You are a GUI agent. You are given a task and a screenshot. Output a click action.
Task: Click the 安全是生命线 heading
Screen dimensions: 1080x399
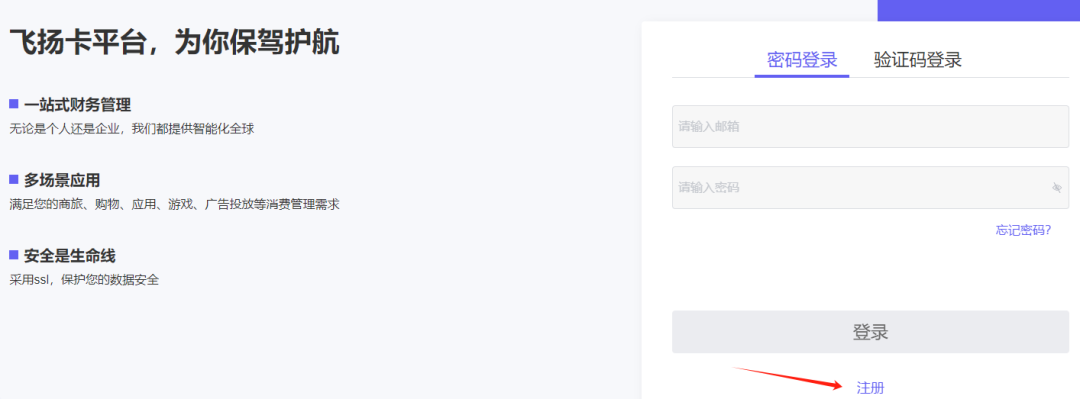click(70, 256)
